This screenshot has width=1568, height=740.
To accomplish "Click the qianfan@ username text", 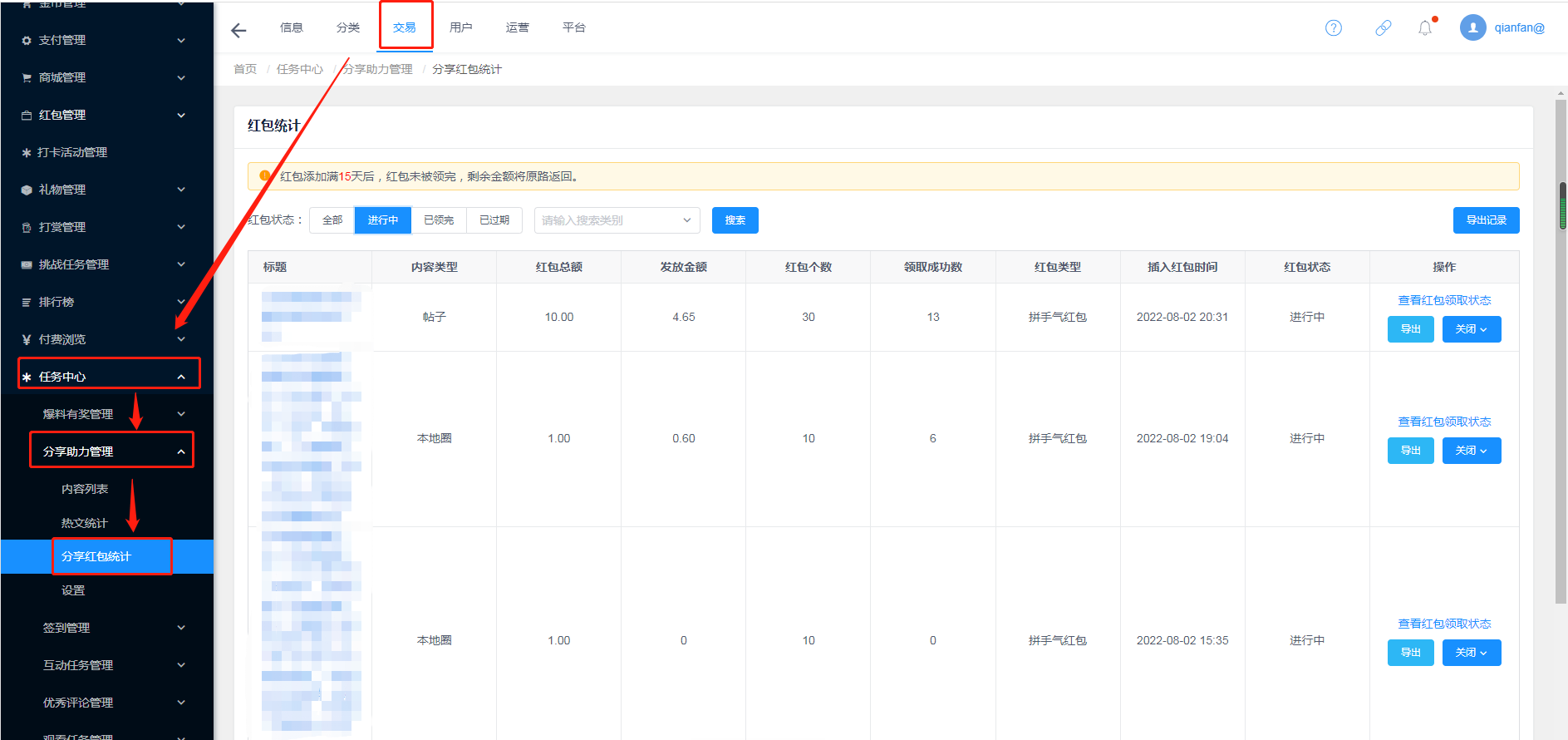I will (1520, 27).
